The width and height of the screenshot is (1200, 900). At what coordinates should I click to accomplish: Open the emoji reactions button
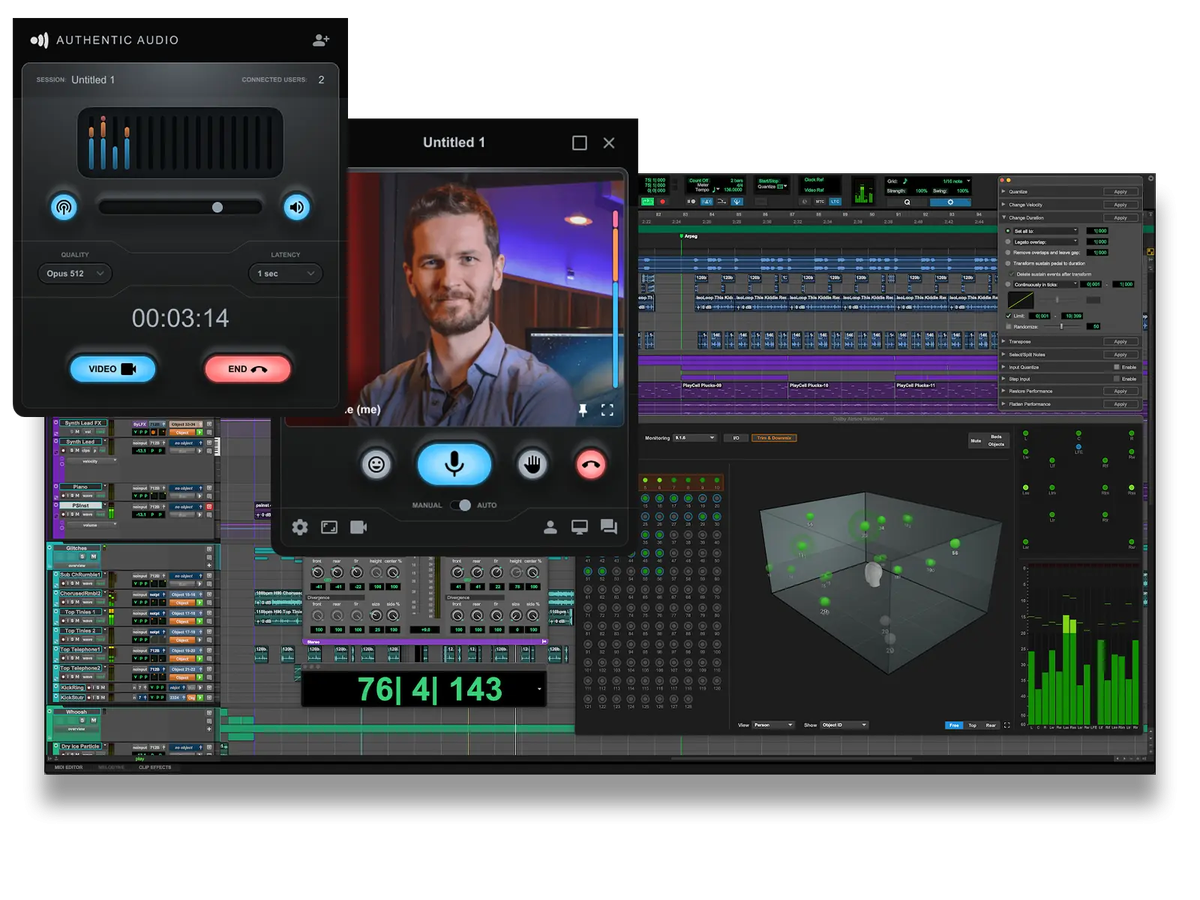tap(376, 464)
